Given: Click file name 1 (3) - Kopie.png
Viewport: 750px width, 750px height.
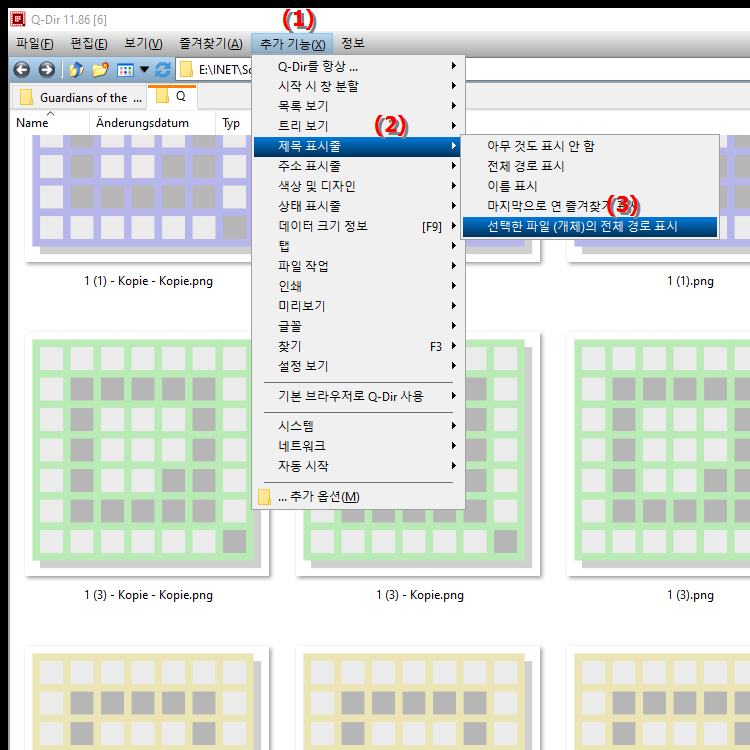Looking at the screenshot, I should [x=419, y=595].
